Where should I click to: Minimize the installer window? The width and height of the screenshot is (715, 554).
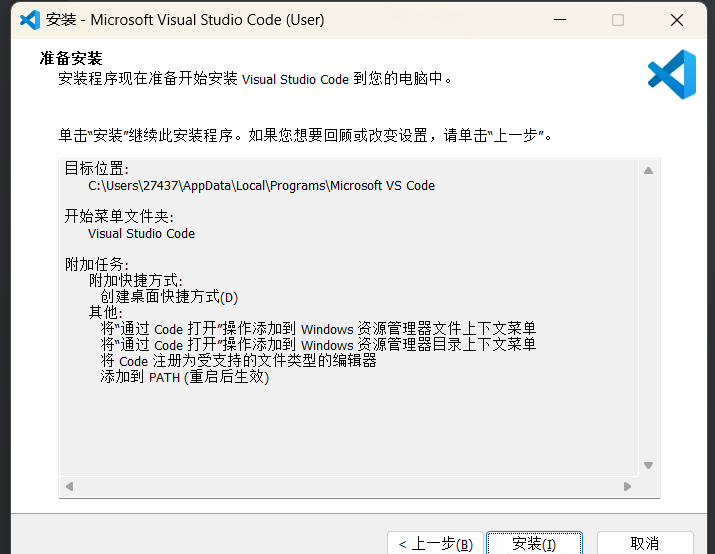click(x=560, y=20)
